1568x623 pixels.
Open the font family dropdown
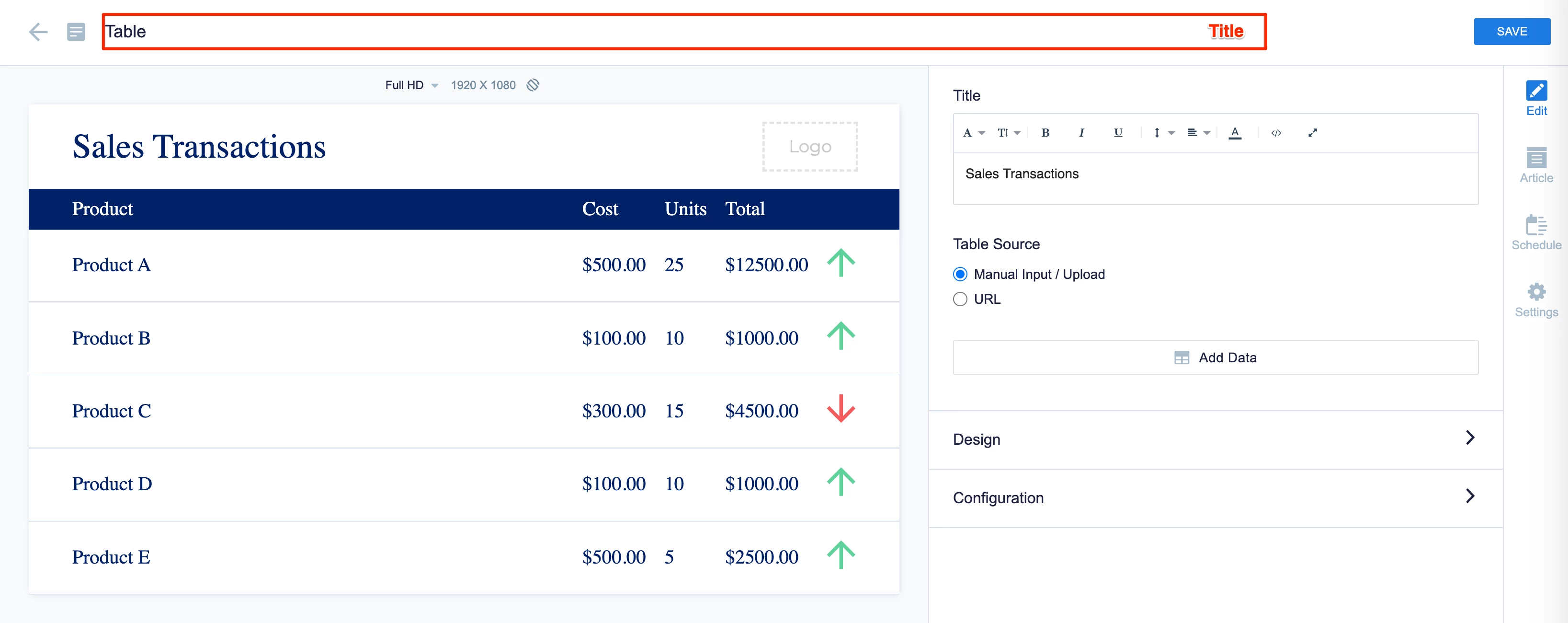pyautogui.click(x=973, y=133)
